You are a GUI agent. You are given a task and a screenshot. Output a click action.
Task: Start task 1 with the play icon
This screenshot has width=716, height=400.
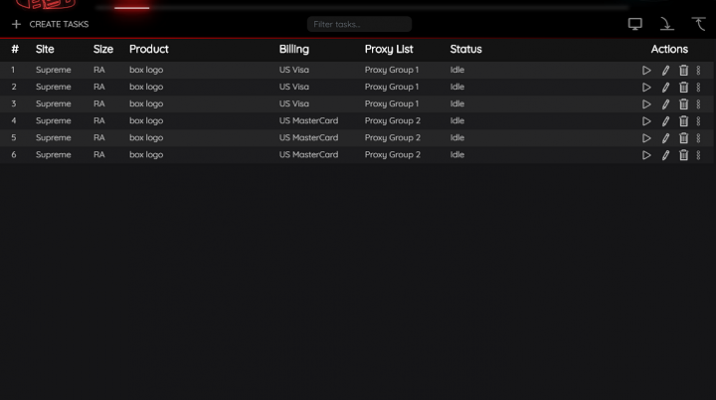646,71
